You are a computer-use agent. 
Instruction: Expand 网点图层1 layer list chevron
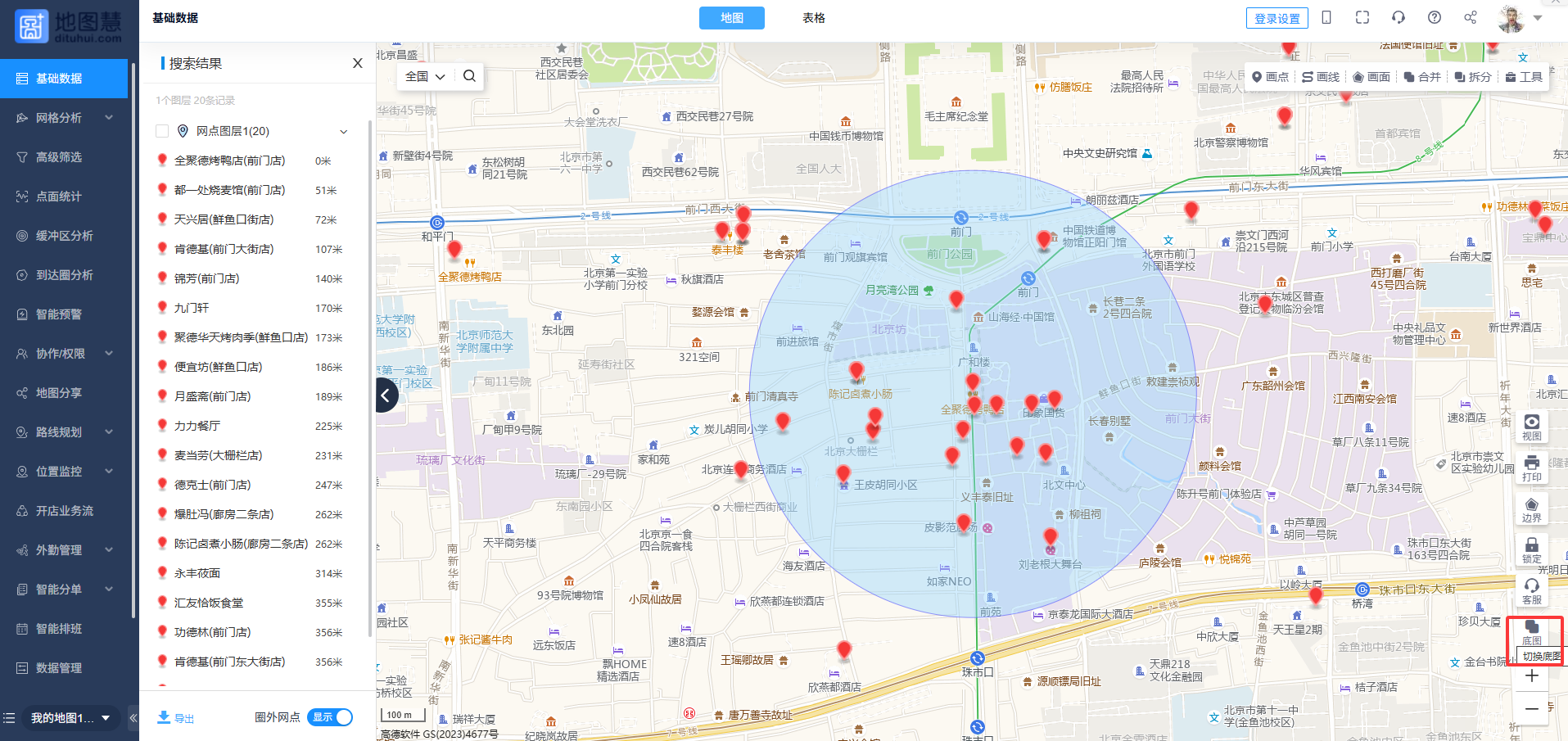[344, 132]
